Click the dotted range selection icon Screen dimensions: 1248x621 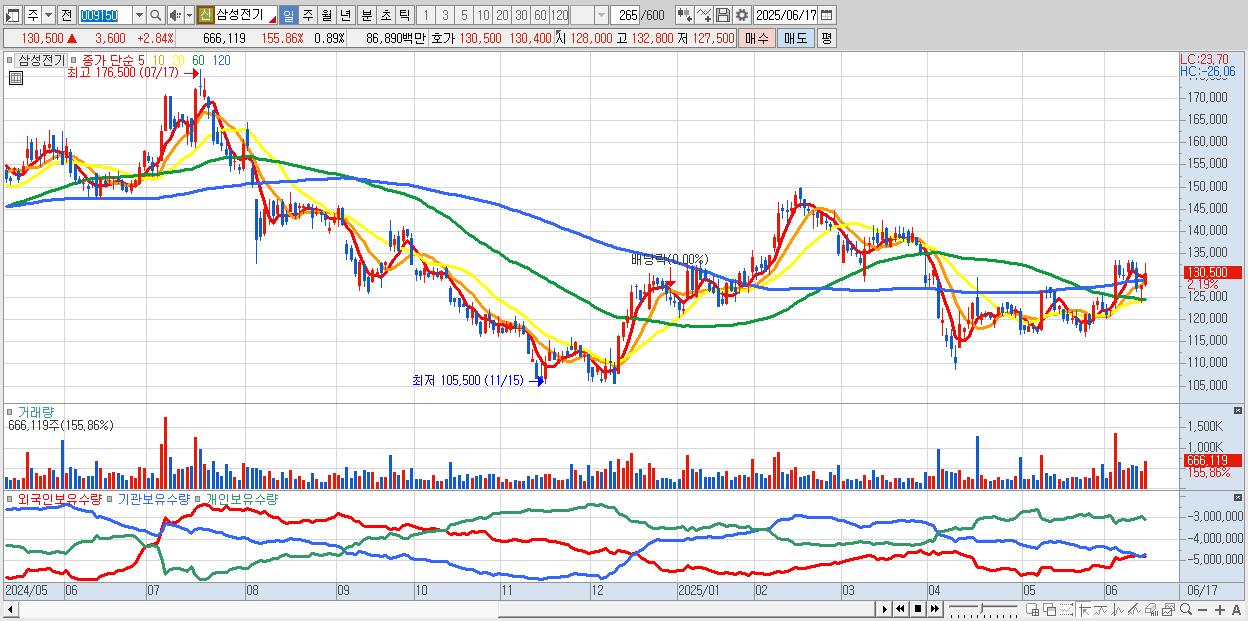pyautogui.click(x=1066, y=610)
